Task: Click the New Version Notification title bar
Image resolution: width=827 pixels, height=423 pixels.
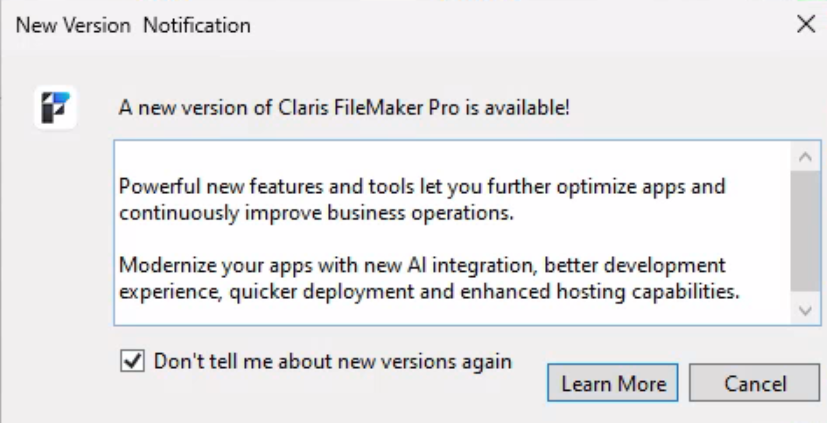Action: point(401,25)
